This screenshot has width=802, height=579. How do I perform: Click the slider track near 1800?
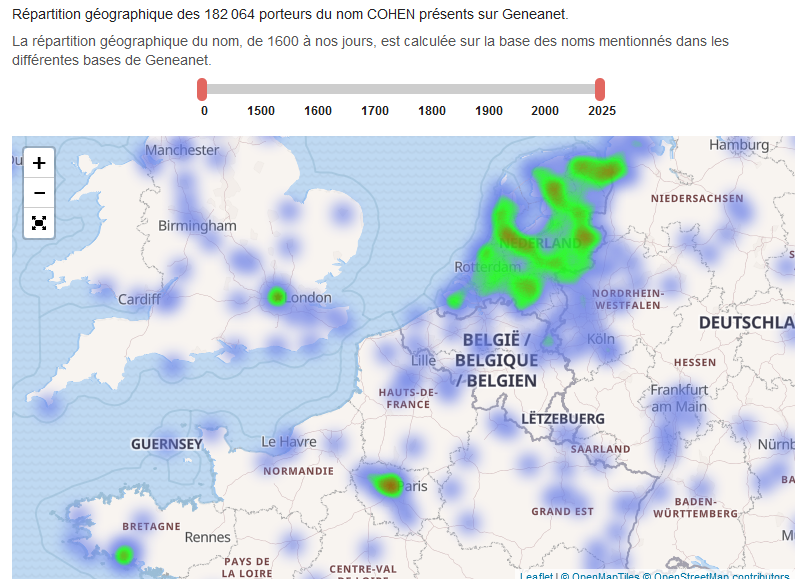pos(432,90)
